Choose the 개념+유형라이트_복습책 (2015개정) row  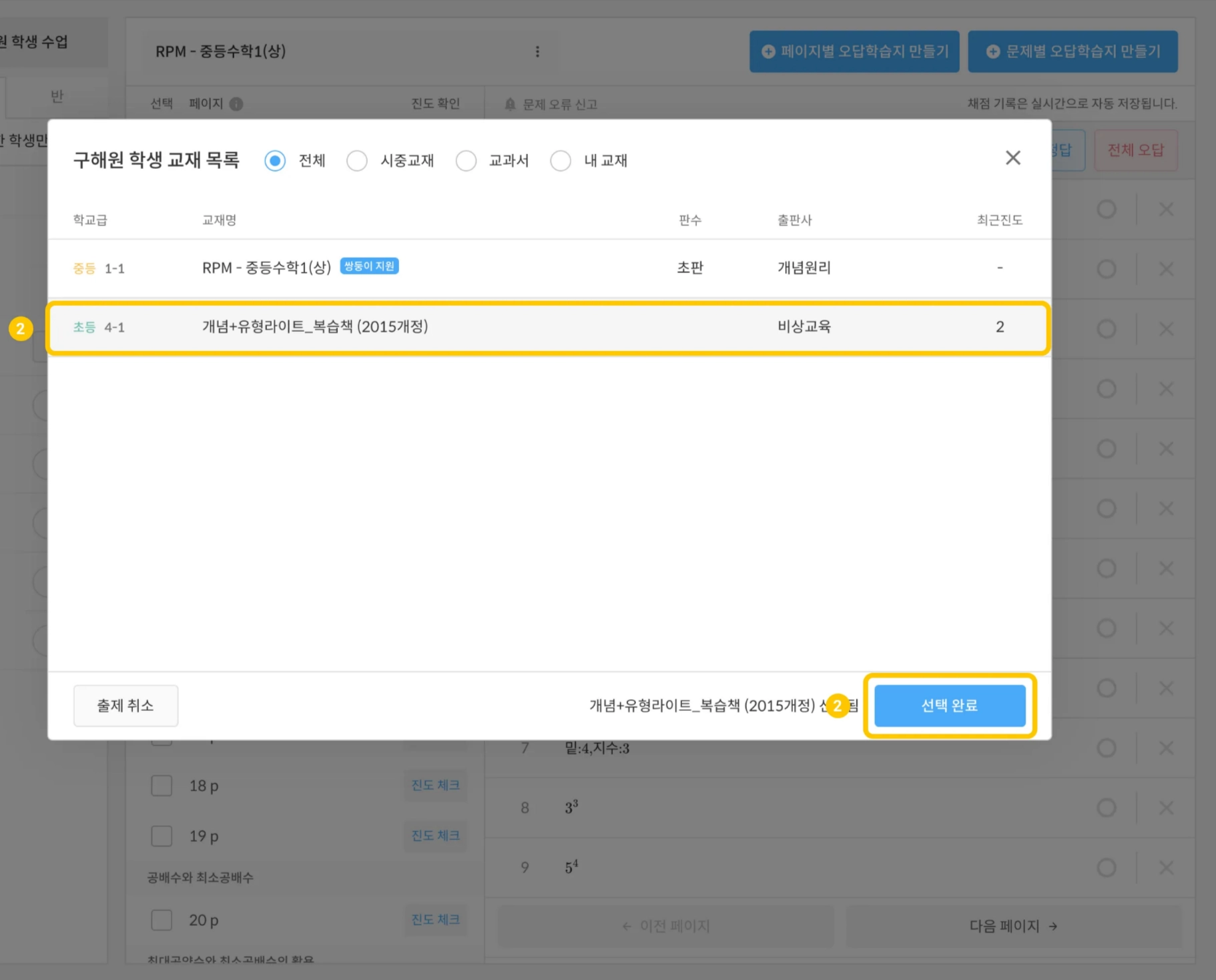pyautogui.click(x=549, y=327)
